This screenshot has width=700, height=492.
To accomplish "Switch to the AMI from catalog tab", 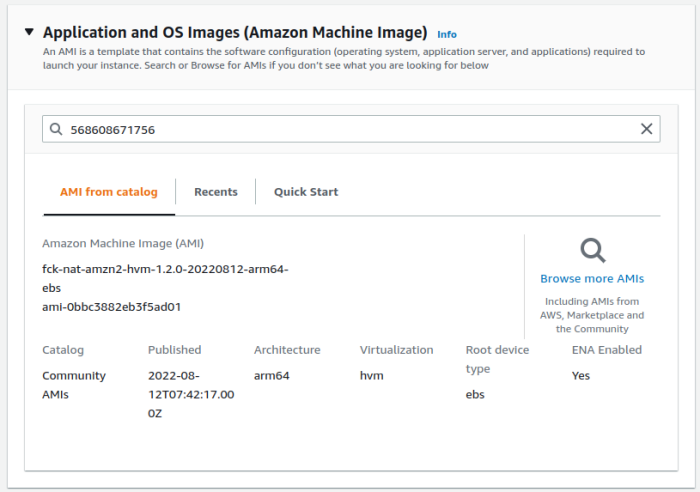I will pos(109,192).
